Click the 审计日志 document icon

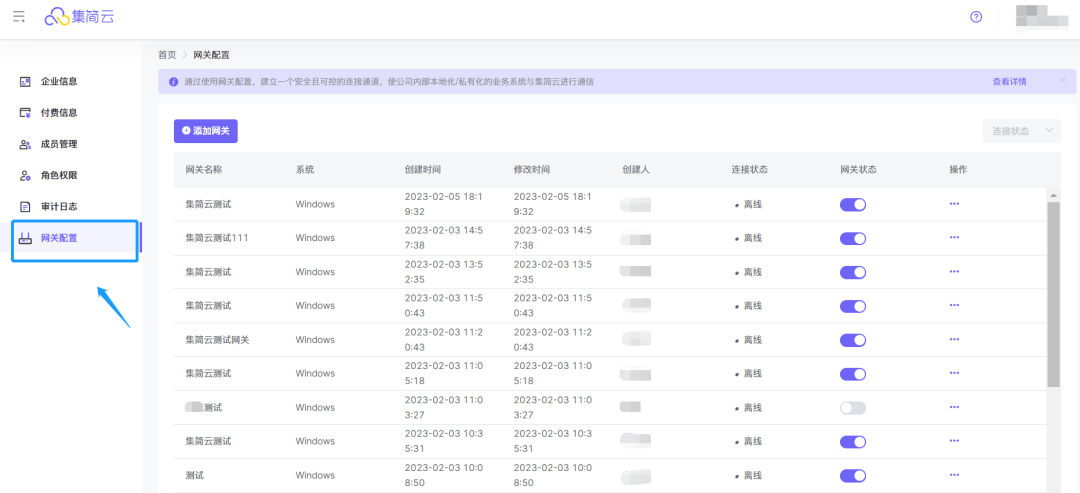[x=26, y=207]
